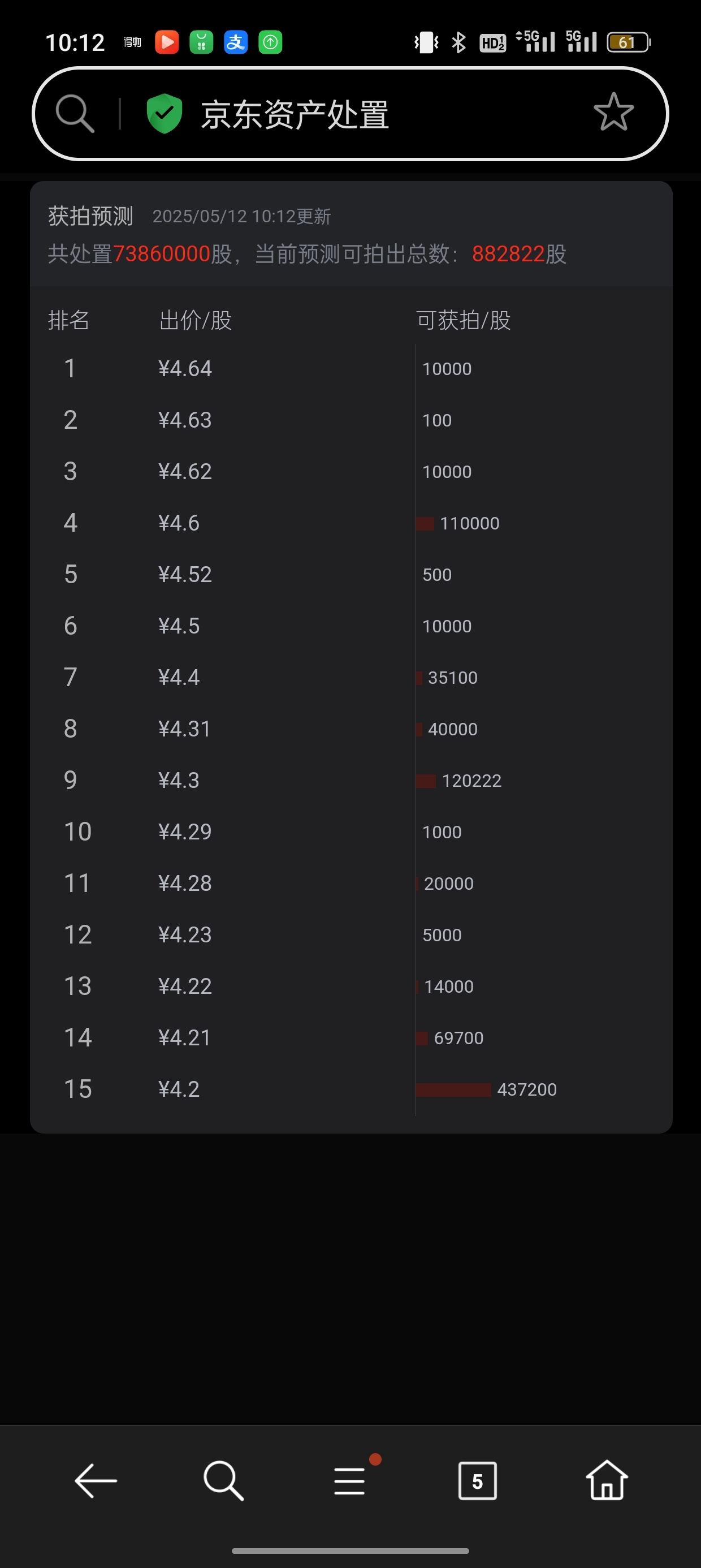Go back using the arrow icon
Viewport: 701px width, 1568px height.
tap(96, 1480)
